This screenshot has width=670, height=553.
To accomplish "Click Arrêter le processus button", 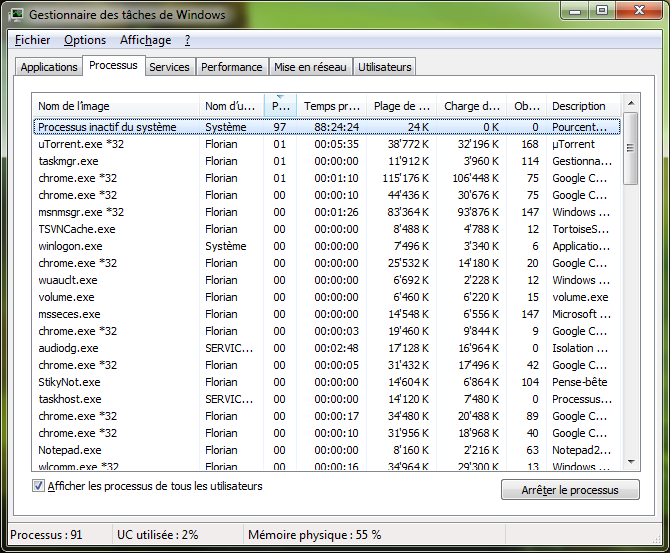I will click(570, 490).
